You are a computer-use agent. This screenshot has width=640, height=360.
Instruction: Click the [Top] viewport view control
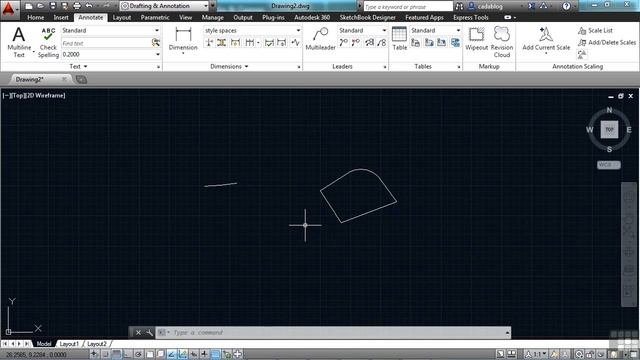pyautogui.click(x=17, y=96)
